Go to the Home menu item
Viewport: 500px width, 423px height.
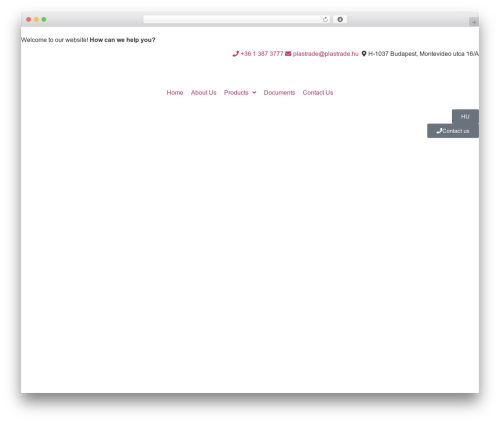click(x=175, y=93)
